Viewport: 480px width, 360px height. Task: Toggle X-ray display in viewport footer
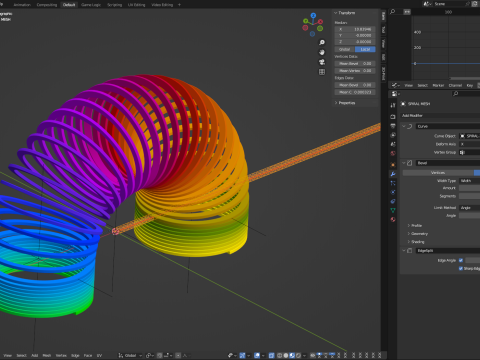coord(271,355)
